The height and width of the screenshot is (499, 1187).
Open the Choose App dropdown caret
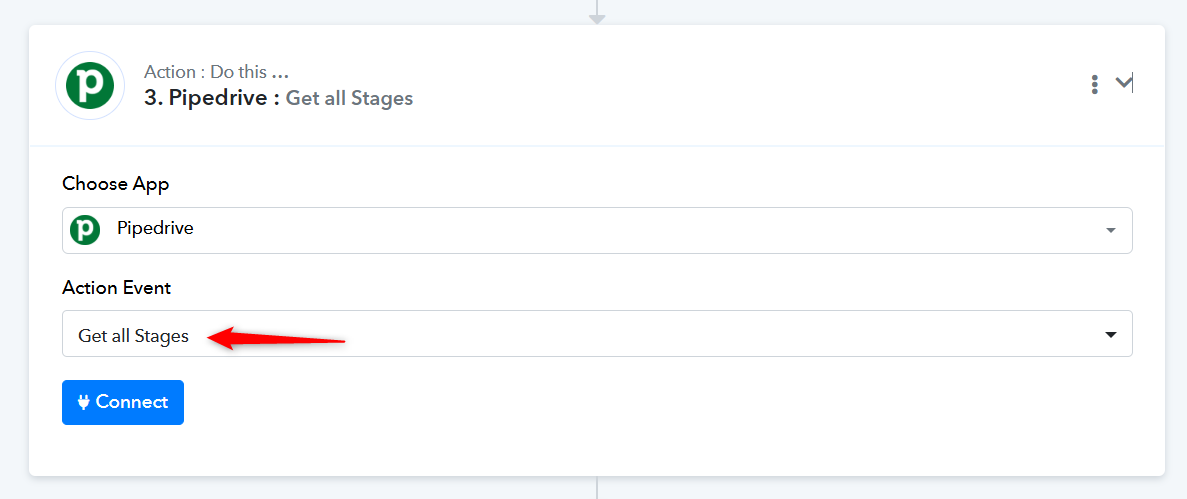click(x=1111, y=230)
